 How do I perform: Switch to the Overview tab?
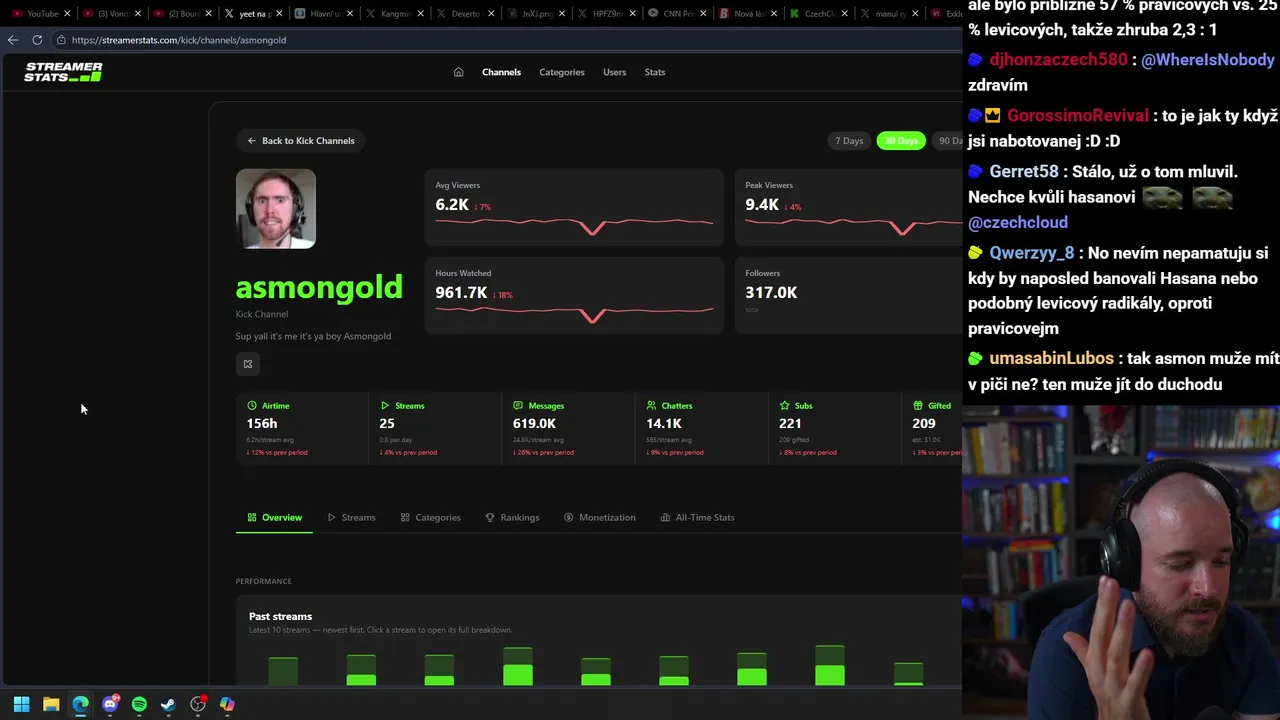coord(275,517)
